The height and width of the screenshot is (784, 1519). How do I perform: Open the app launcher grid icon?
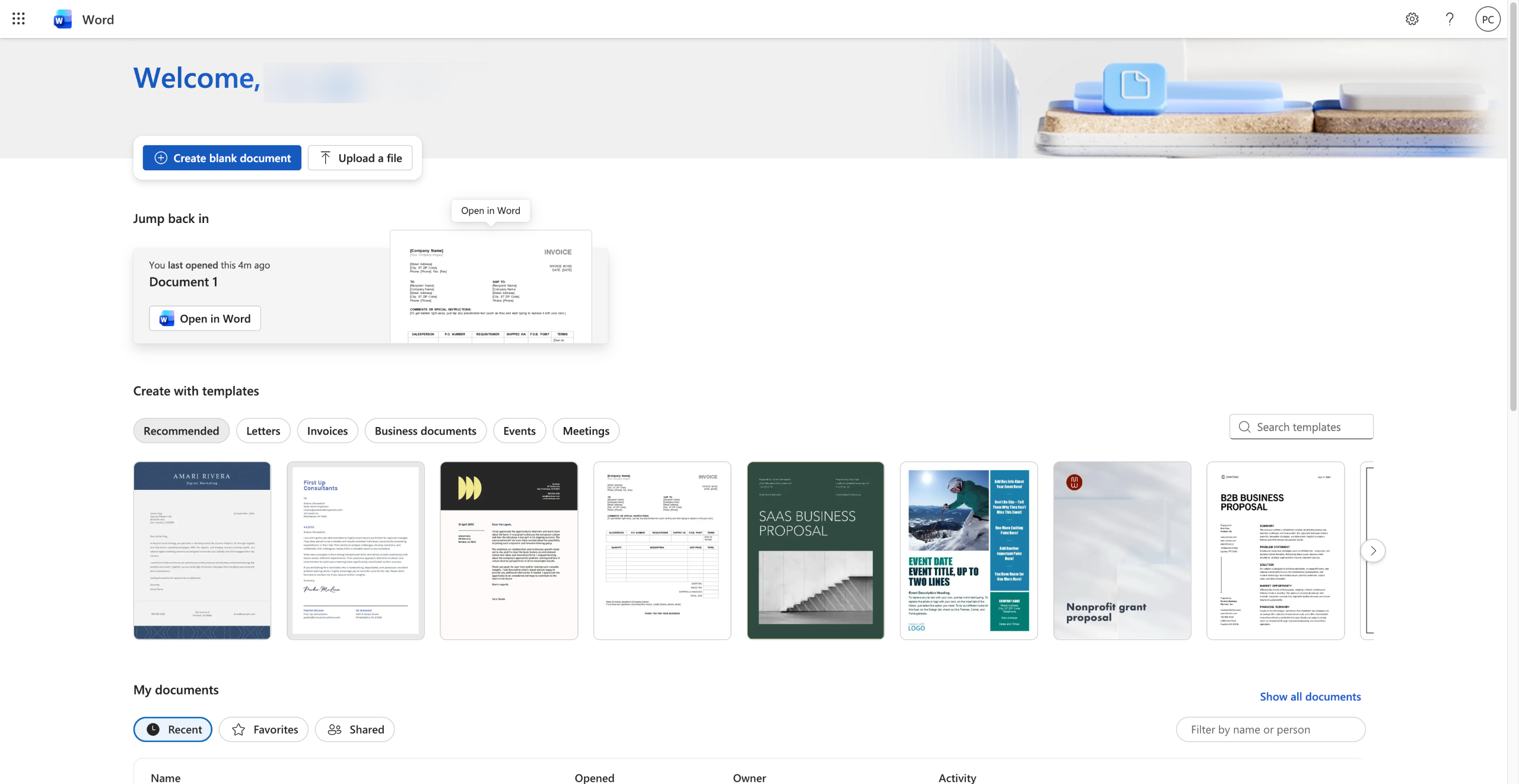18,19
